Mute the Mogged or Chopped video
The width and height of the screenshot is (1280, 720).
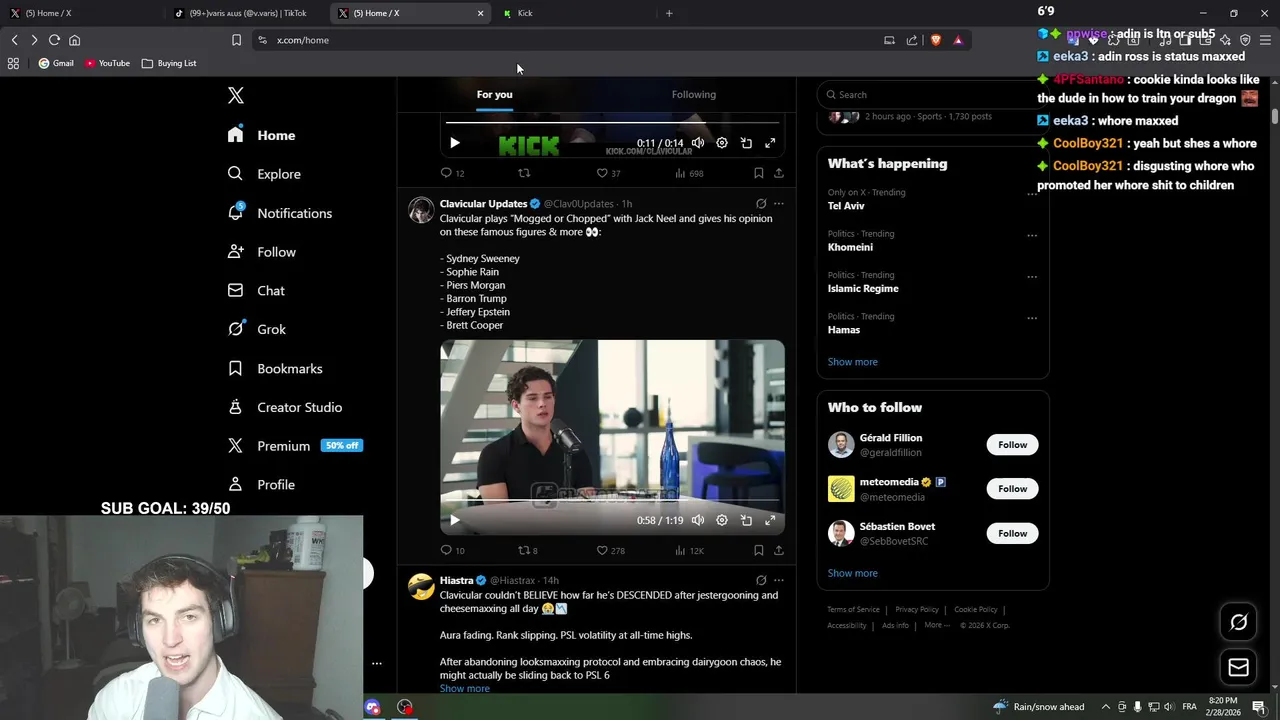tap(698, 520)
